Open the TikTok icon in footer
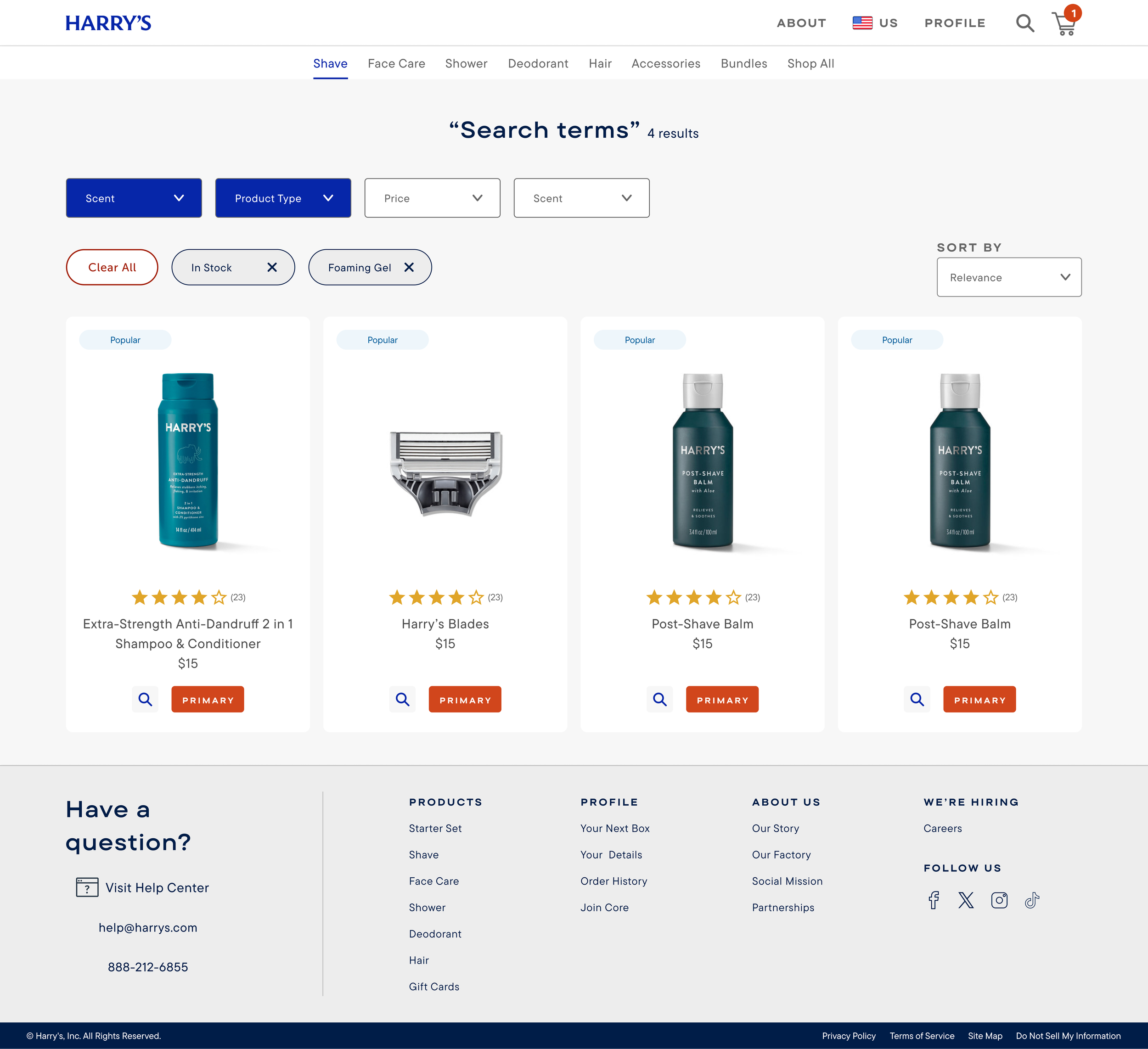This screenshot has width=1148, height=1049. coord(1032,900)
